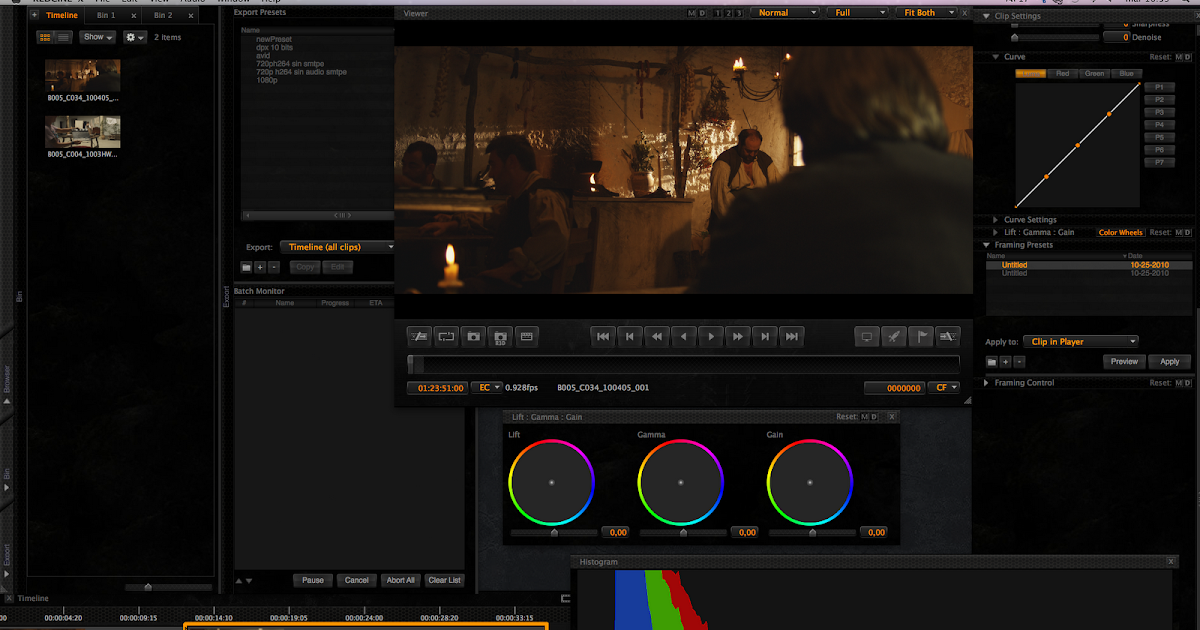Select the avid export preset

coord(263,56)
